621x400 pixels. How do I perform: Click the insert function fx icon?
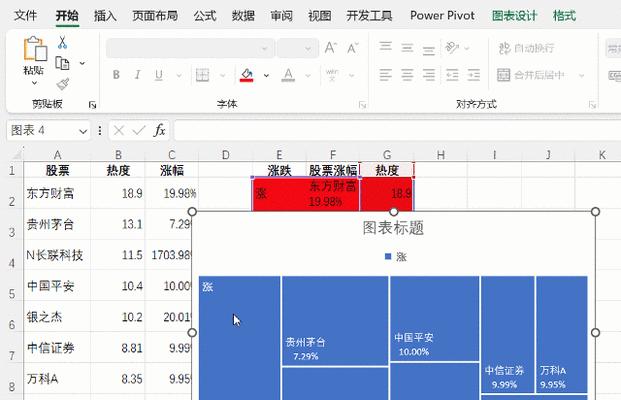click(159, 130)
